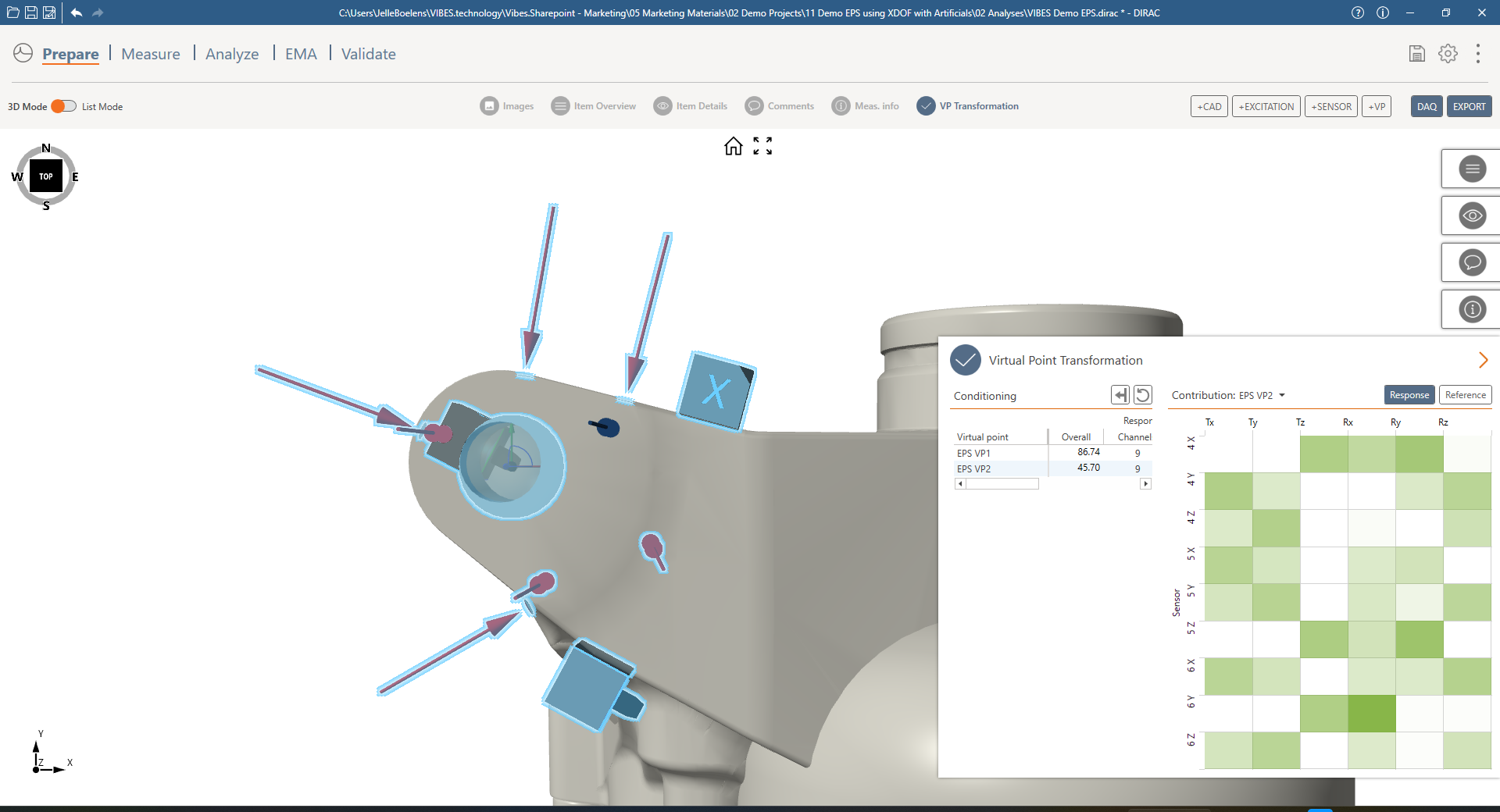Click the home view reset icon
The height and width of the screenshot is (812, 1500).
733,146
